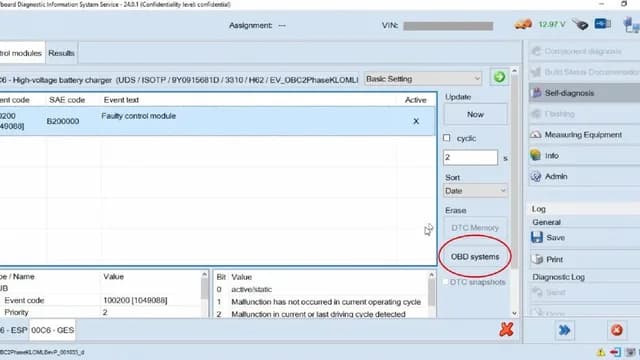Click the Diagnostic Log heading
Viewport: 640px width, 360px height.
pyautogui.click(x=558, y=277)
